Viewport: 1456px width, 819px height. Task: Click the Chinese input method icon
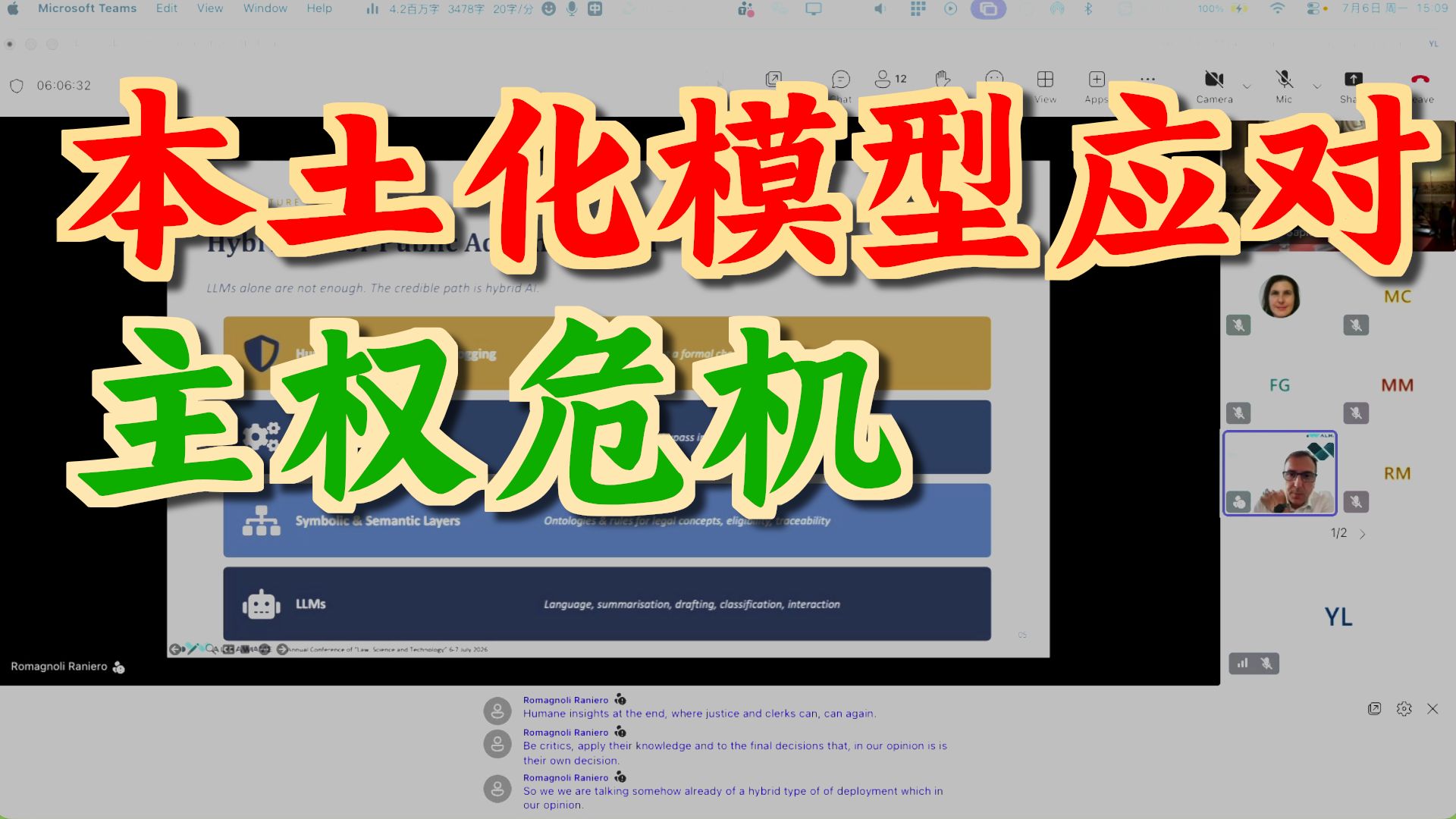coord(595,9)
